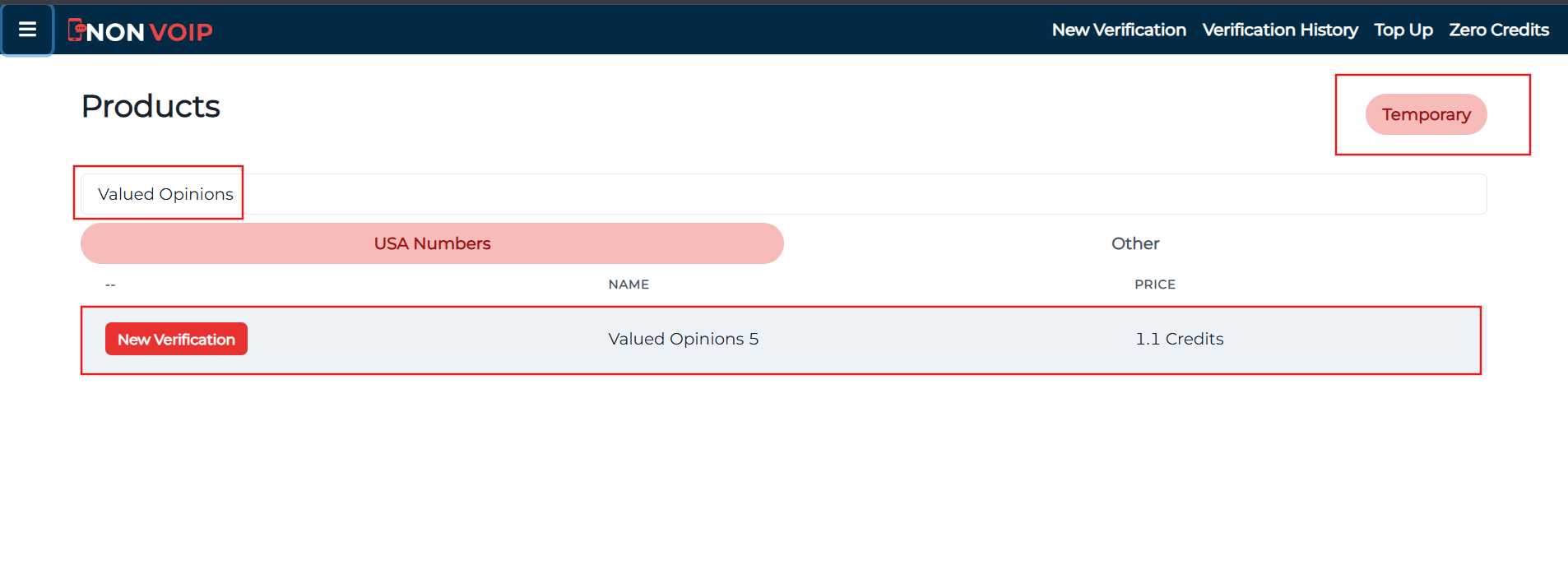The width and height of the screenshot is (1568, 583).
Task: Select the Valued Opinions 5 table row
Action: tap(780, 340)
